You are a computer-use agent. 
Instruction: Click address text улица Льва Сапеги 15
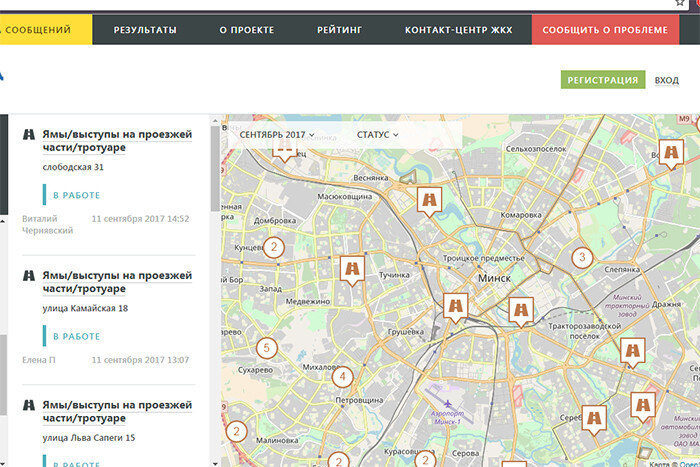pyautogui.click(x=89, y=438)
